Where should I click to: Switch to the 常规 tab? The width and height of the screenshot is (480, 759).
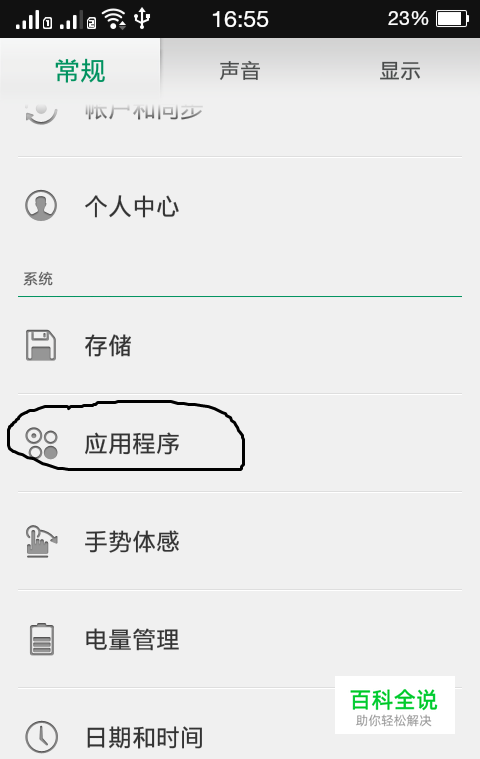[x=80, y=71]
